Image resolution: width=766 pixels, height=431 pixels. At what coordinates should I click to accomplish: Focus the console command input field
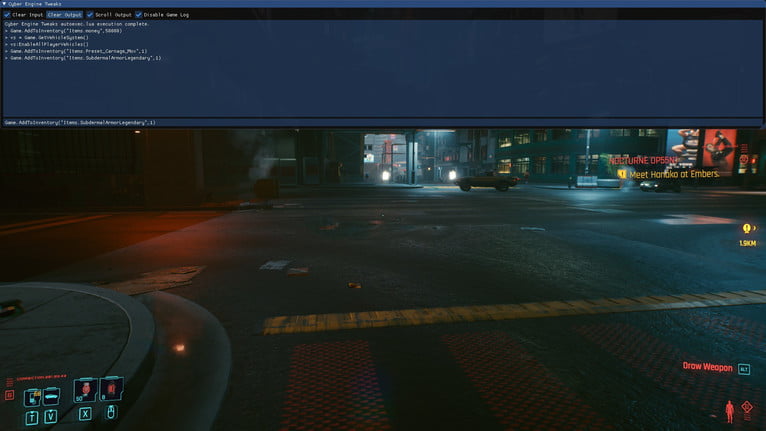point(383,123)
